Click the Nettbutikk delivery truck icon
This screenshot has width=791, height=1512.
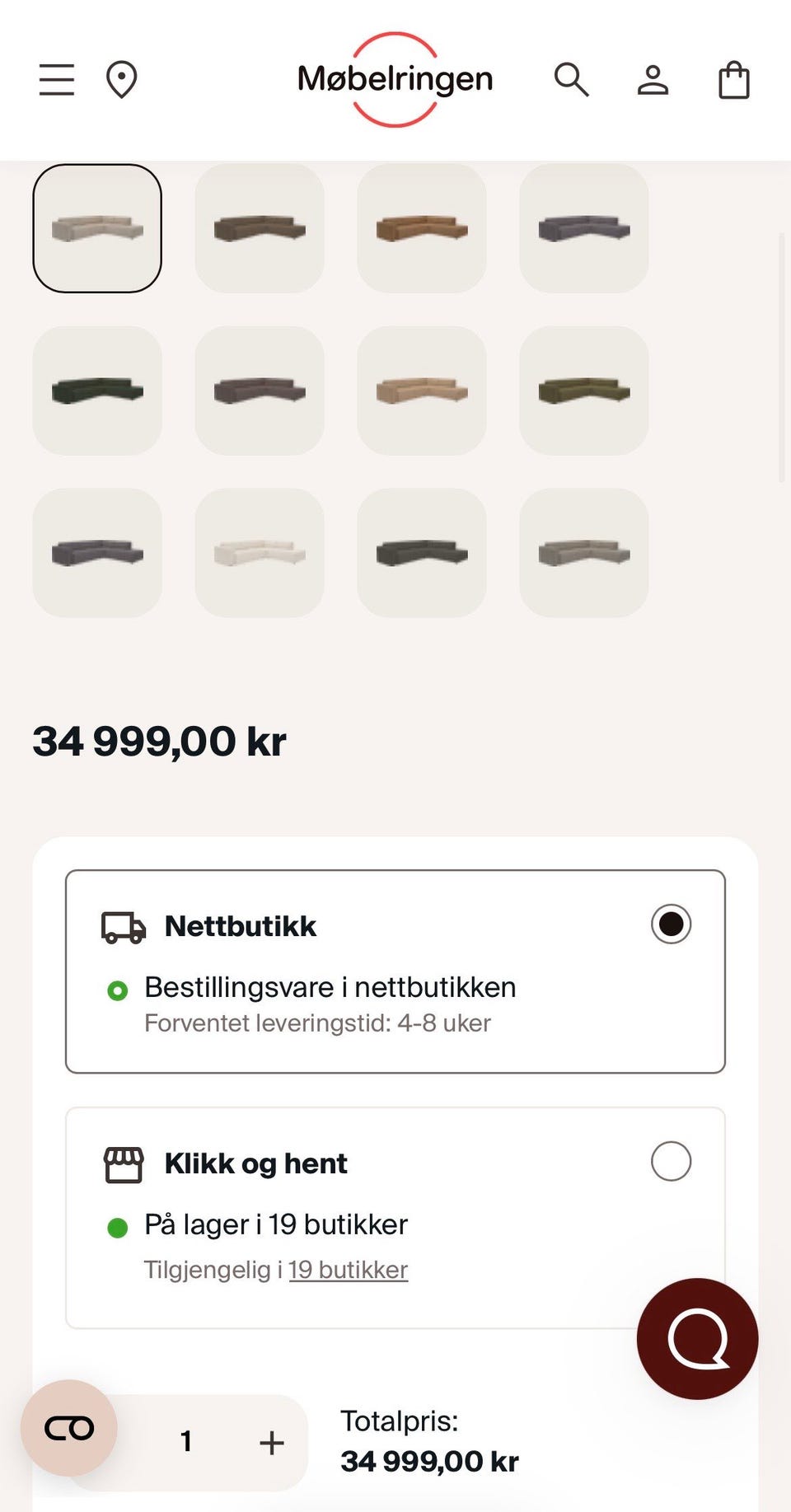click(124, 928)
